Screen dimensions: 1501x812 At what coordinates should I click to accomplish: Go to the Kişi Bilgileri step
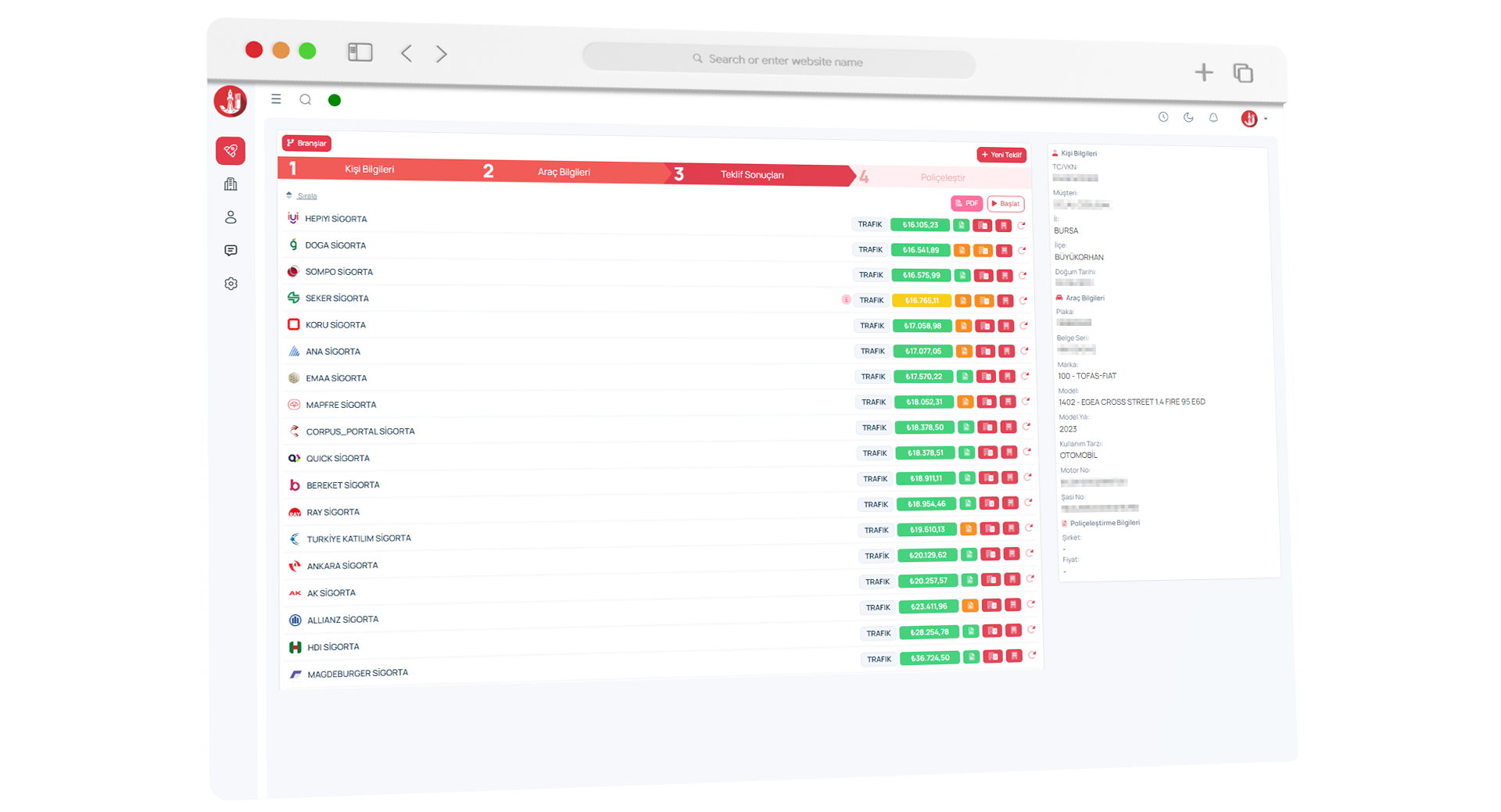(x=369, y=169)
